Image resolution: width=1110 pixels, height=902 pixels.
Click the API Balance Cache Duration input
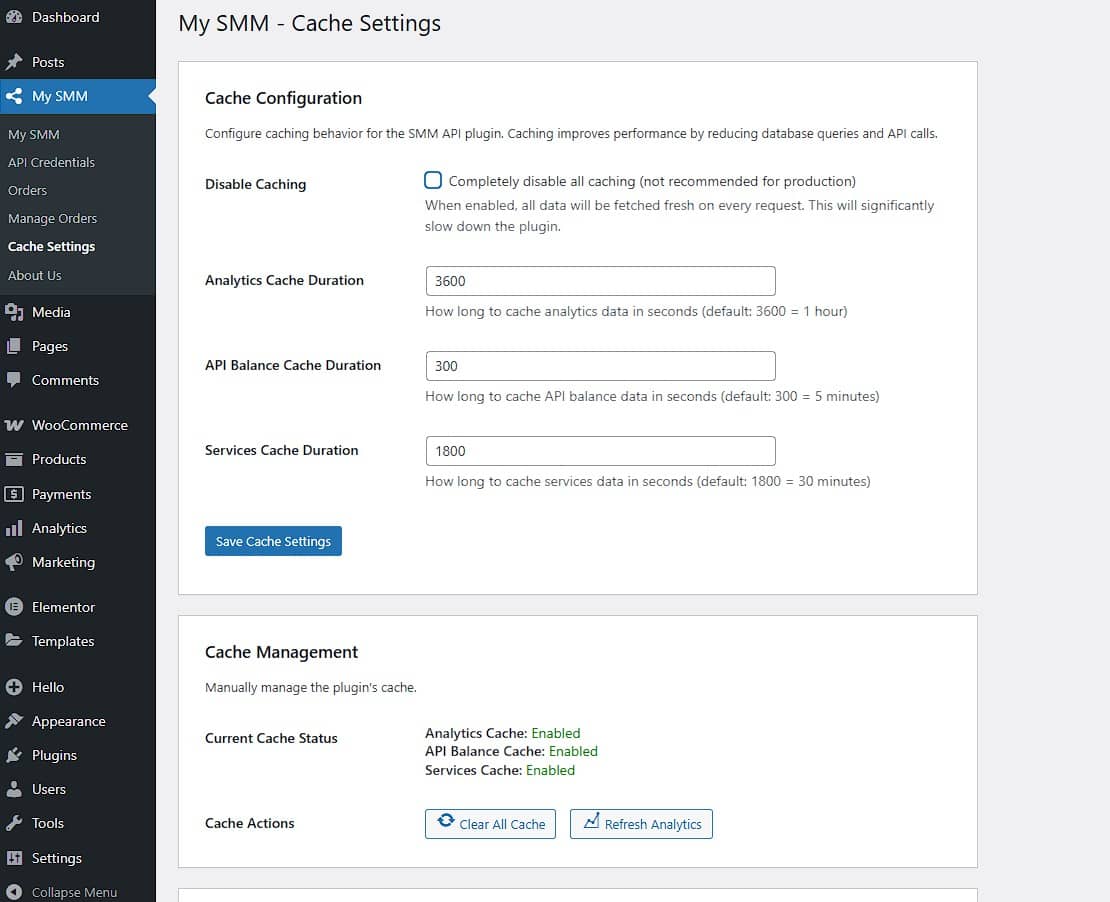[600, 366]
